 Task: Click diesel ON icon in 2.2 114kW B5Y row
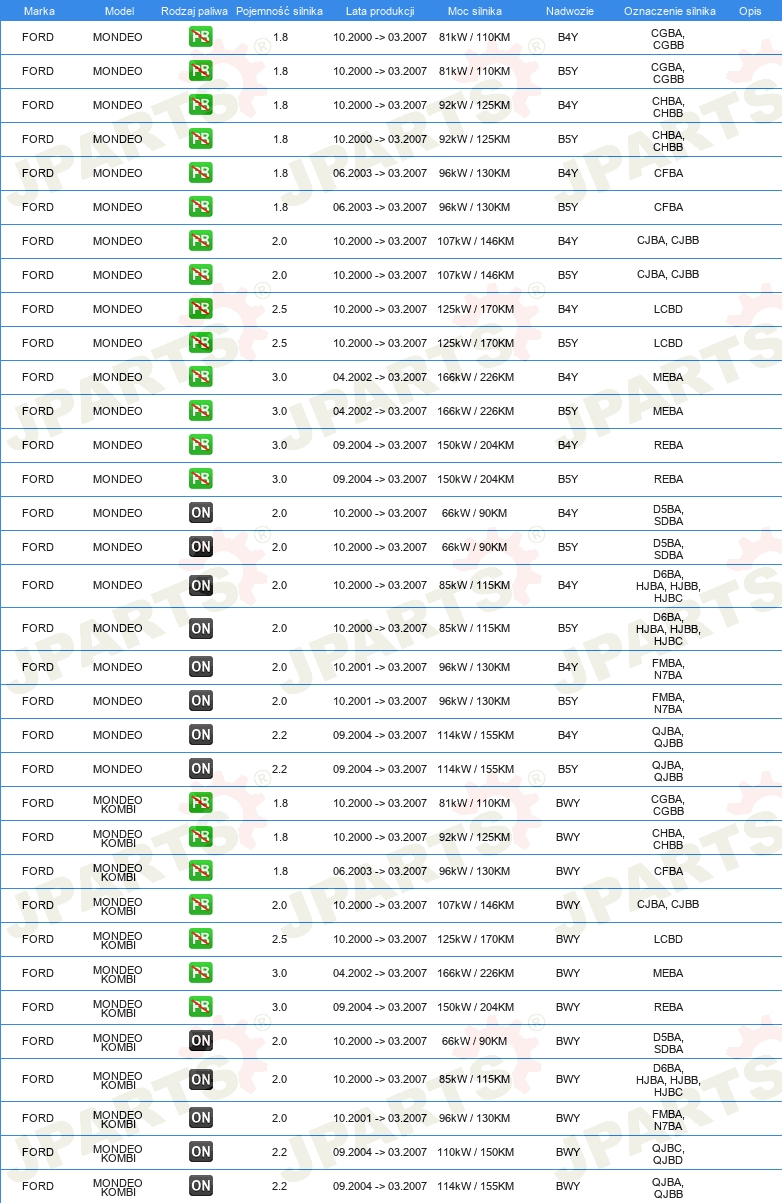[x=200, y=770]
